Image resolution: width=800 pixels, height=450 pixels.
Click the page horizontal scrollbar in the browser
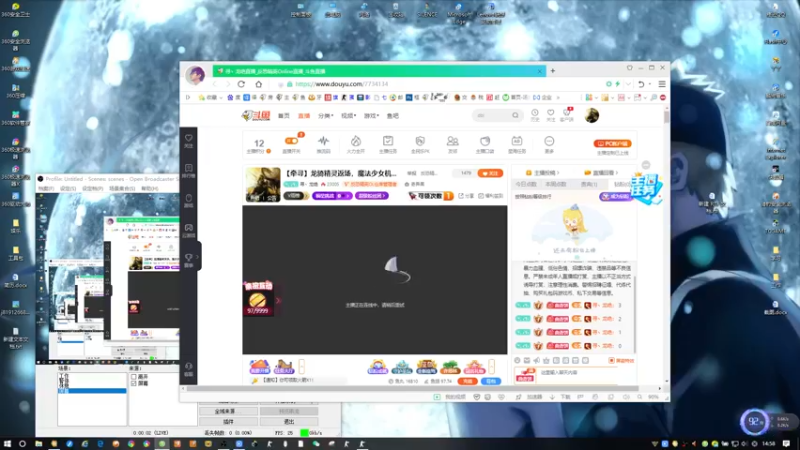point(412,388)
